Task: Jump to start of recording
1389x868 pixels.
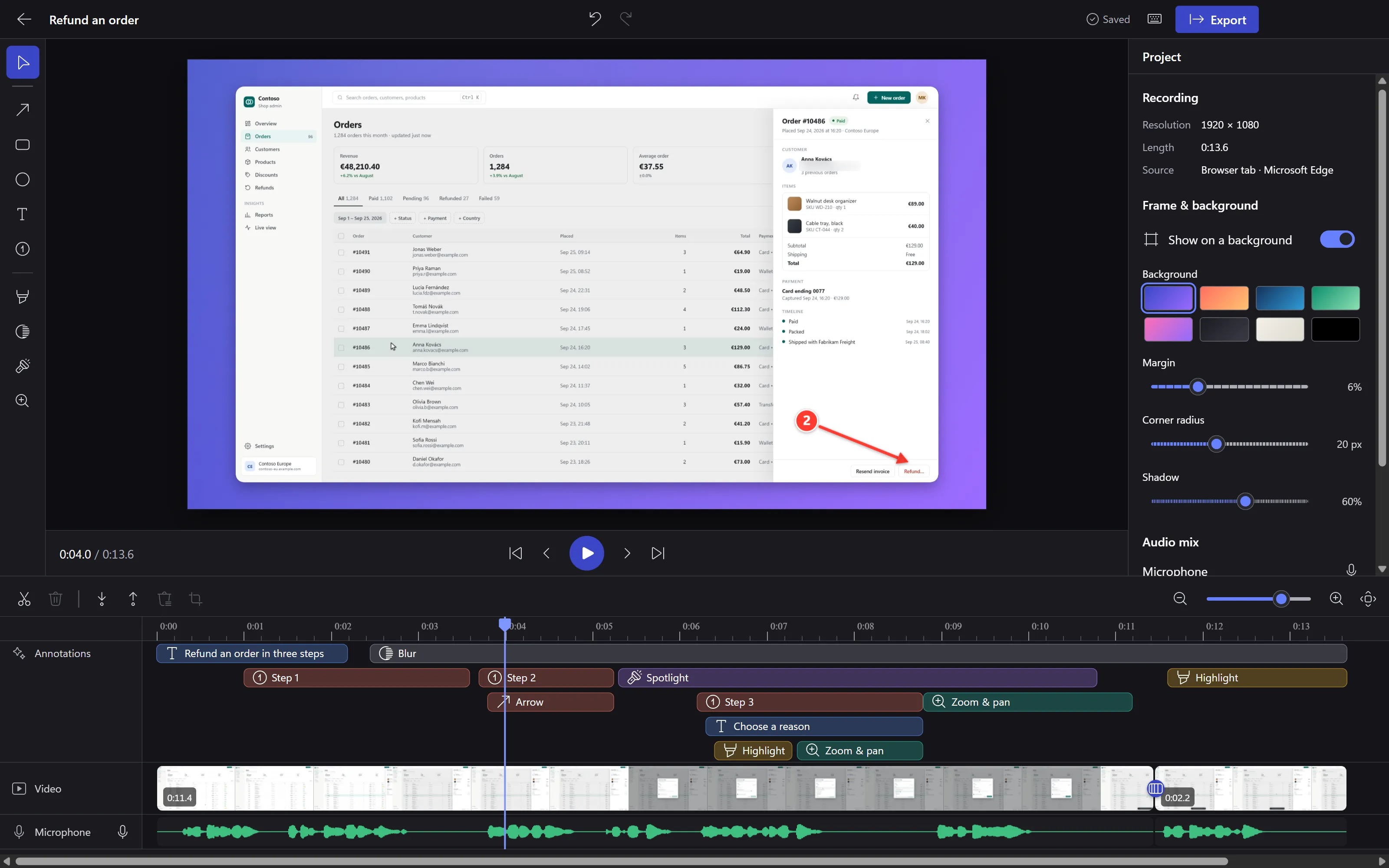Action: click(515, 553)
